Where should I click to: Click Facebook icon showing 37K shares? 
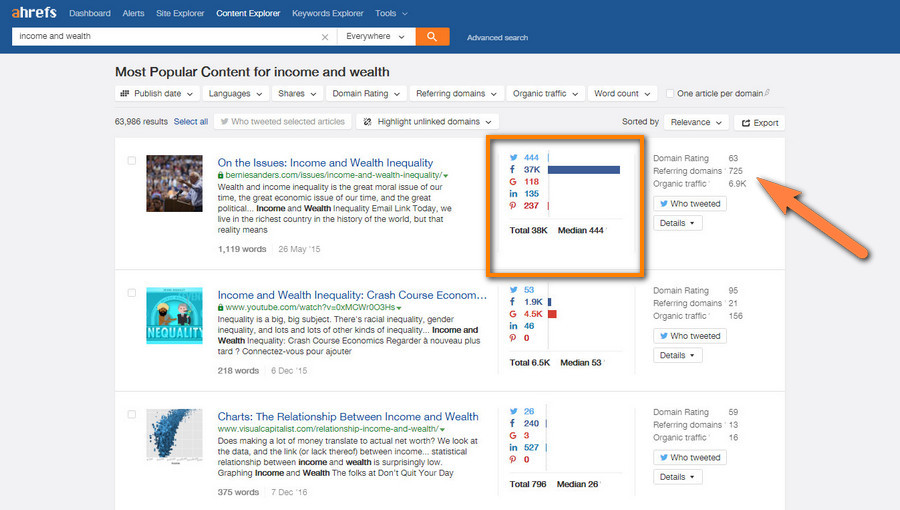[x=513, y=170]
